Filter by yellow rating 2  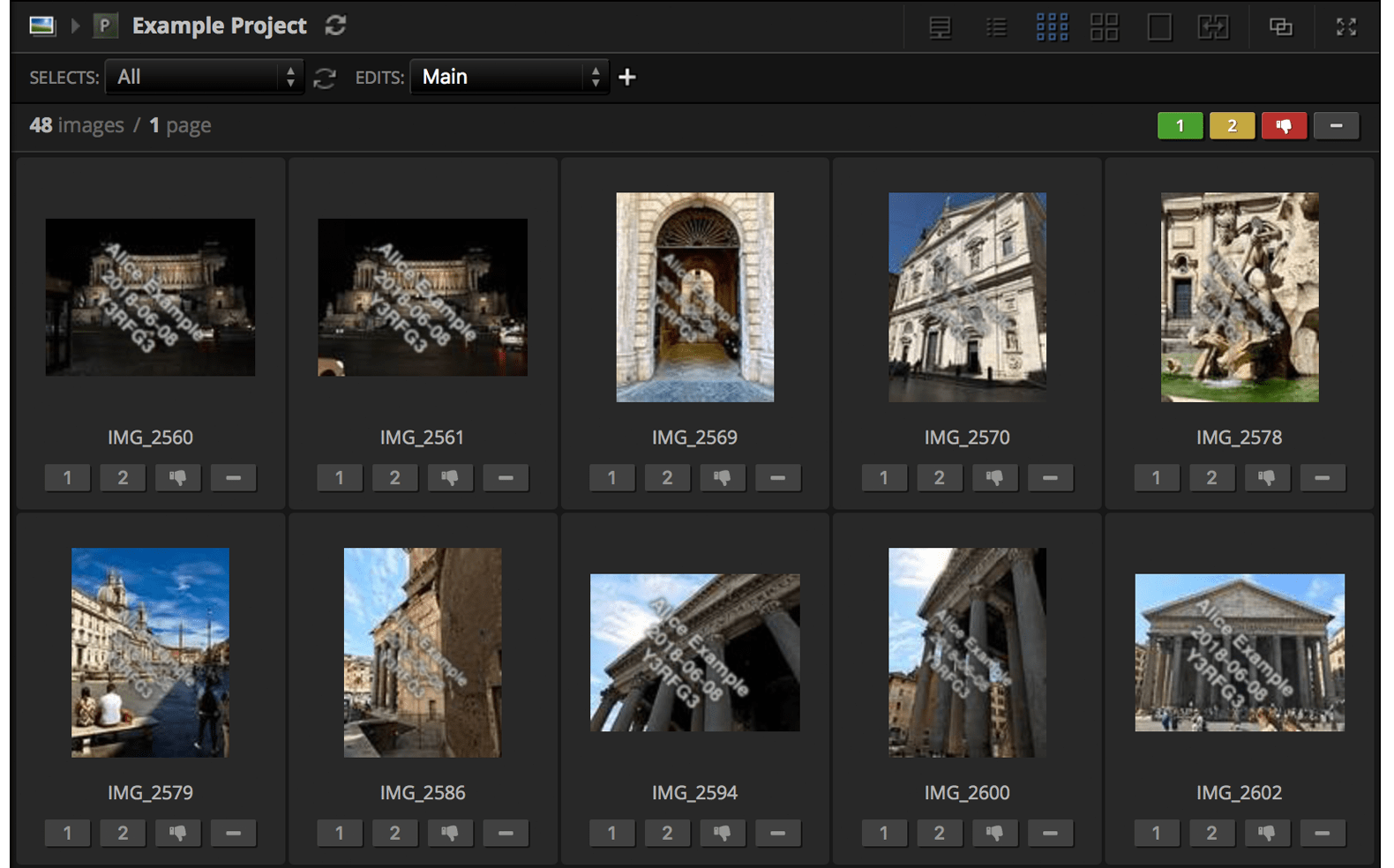coord(1232,126)
